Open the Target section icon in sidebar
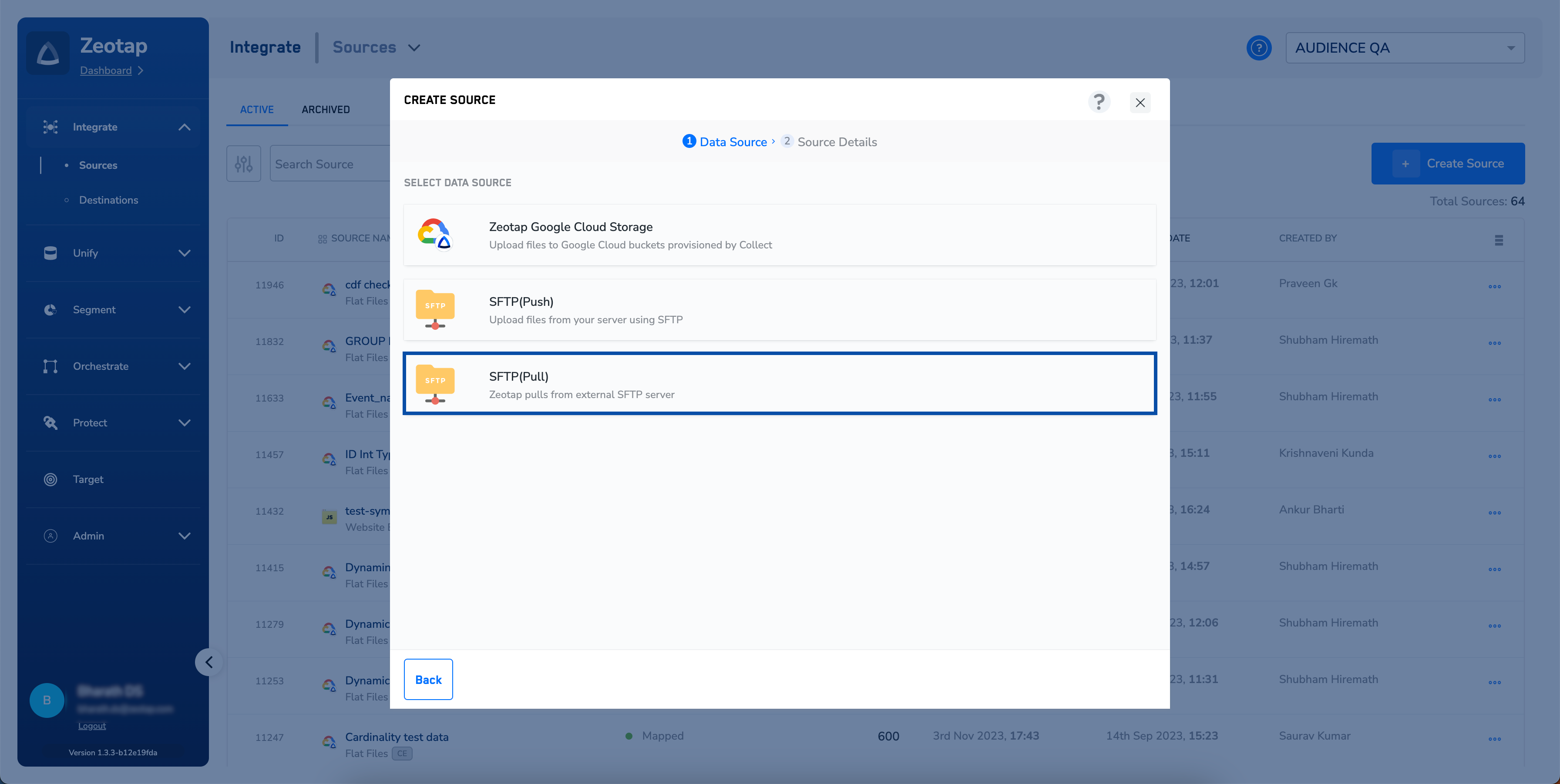The image size is (1560, 784). pyautogui.click(x=51, y=479)
